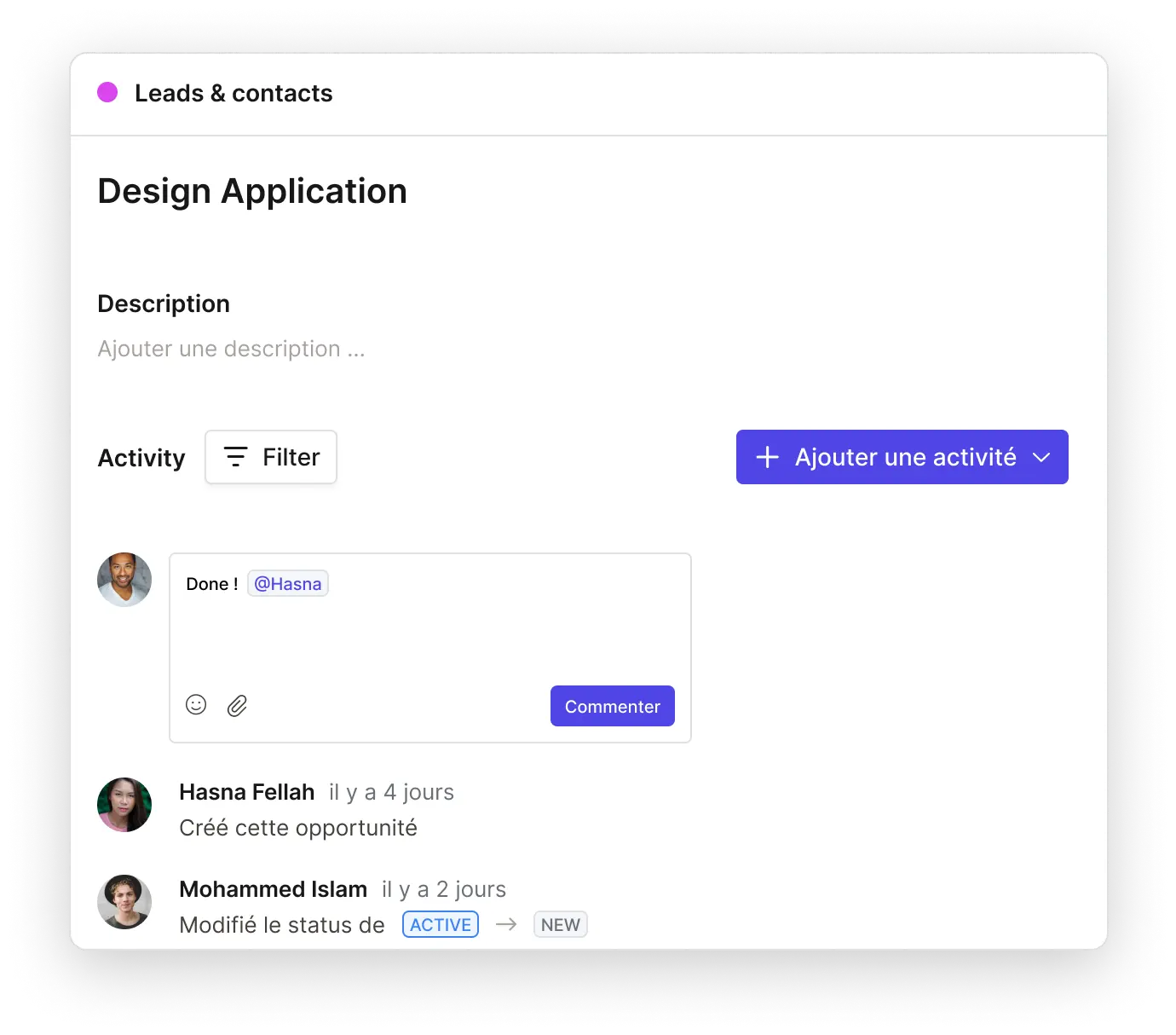Click the Leads & contacts header label
The image size is (1176, 1035).
click(233, 93)
